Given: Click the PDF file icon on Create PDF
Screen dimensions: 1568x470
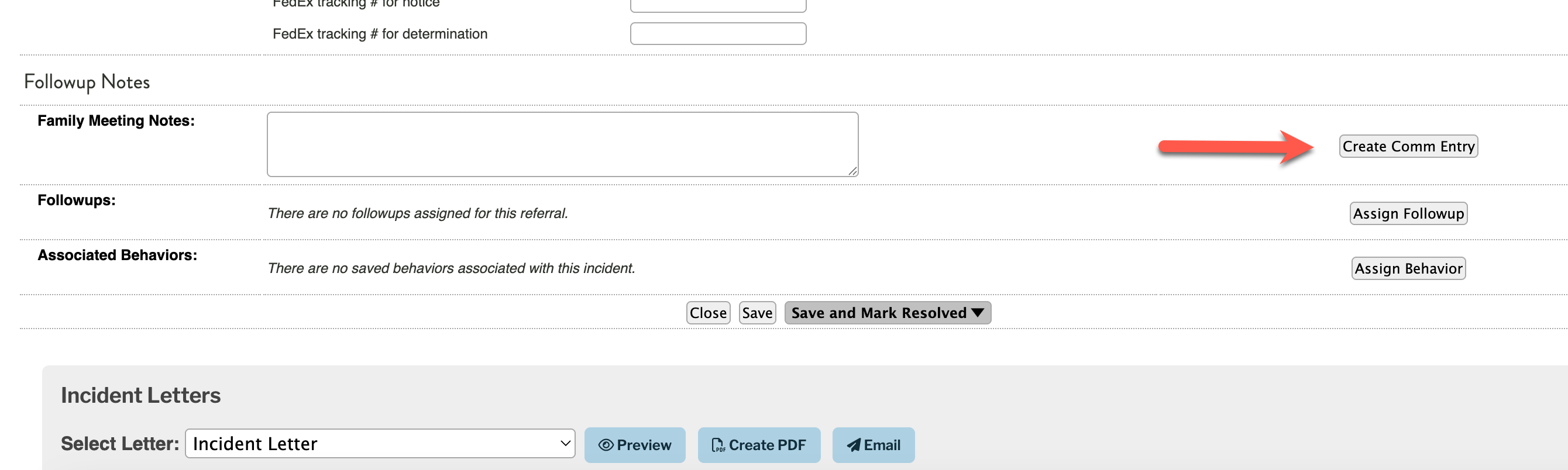Looking at the screenshot, I should click(718, 445).
